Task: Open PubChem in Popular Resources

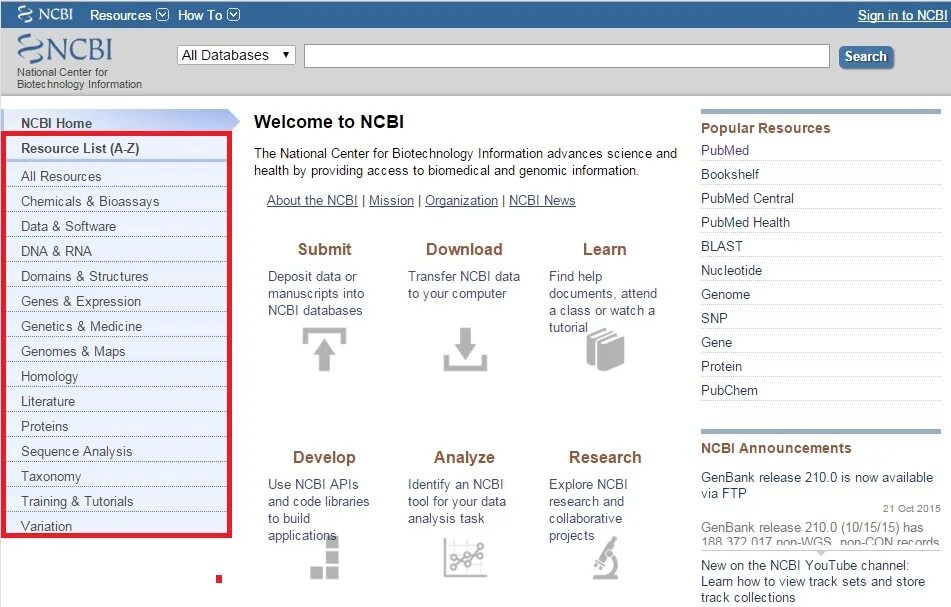Action: click(x=729, y=391)
